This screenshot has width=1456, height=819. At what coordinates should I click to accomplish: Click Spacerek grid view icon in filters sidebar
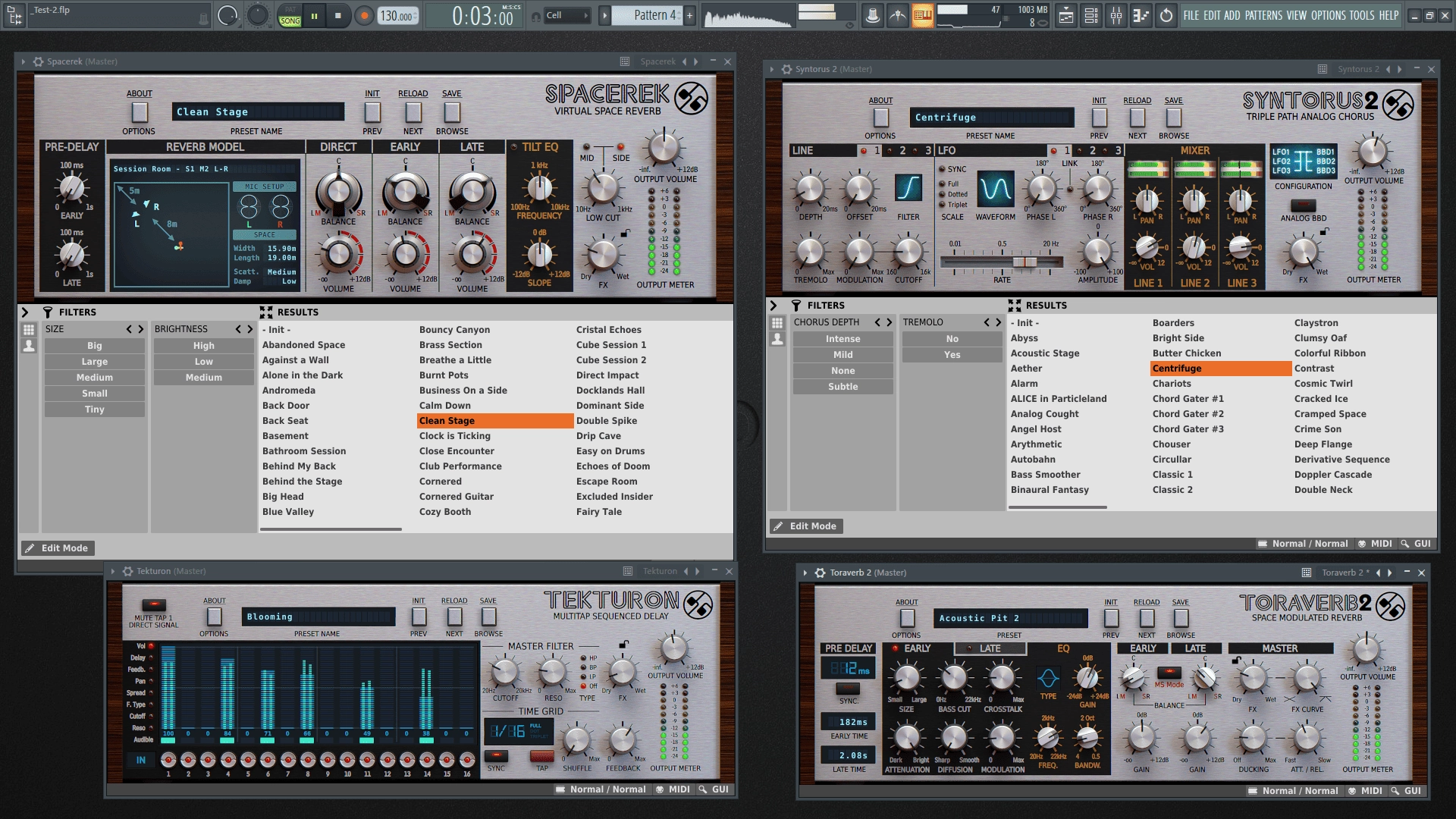coord(28,330)
